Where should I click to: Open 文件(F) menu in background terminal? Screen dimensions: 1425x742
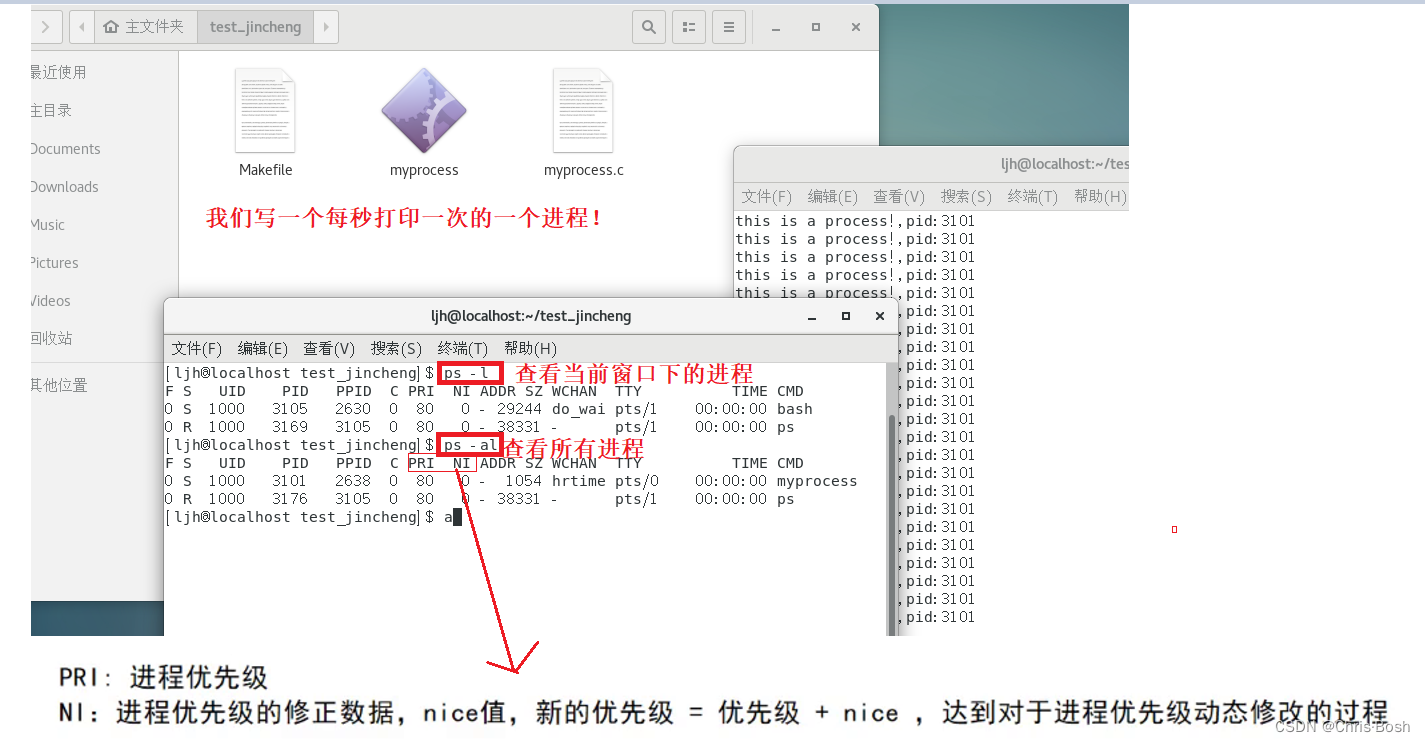pyautogui.click(x=767, y=196)
